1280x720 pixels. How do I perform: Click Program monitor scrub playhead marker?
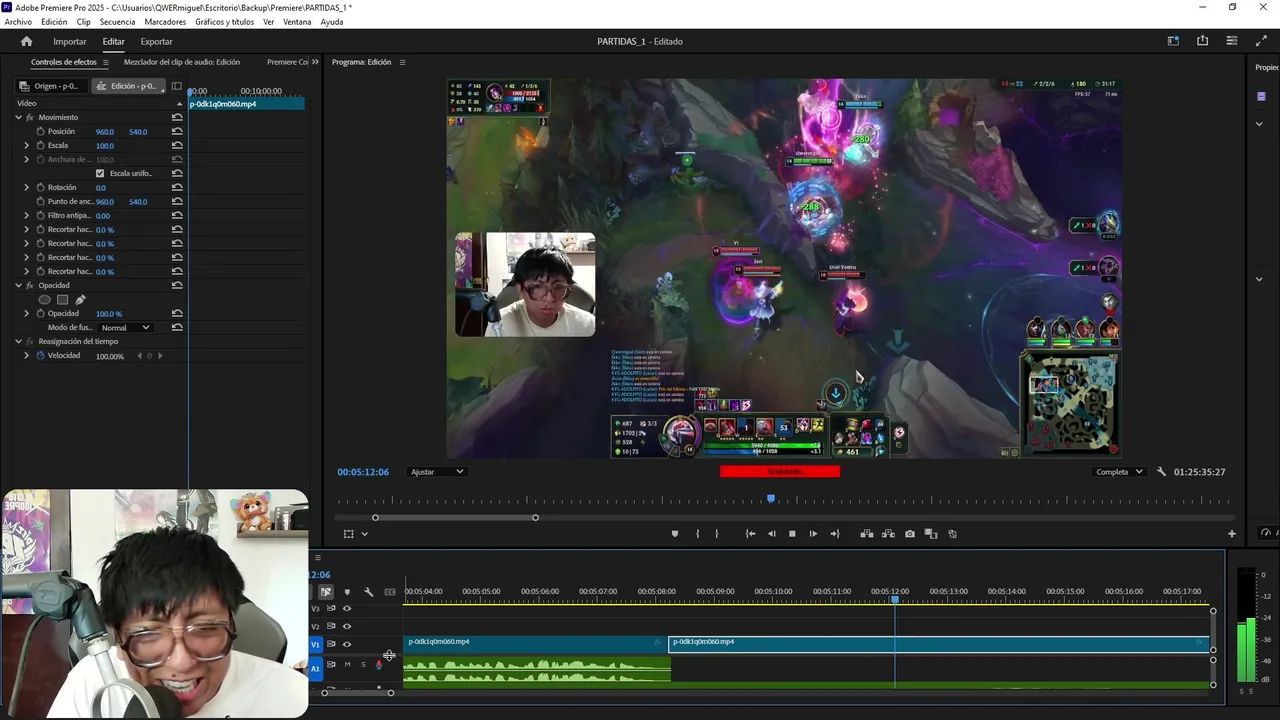[x=771, y=498]
